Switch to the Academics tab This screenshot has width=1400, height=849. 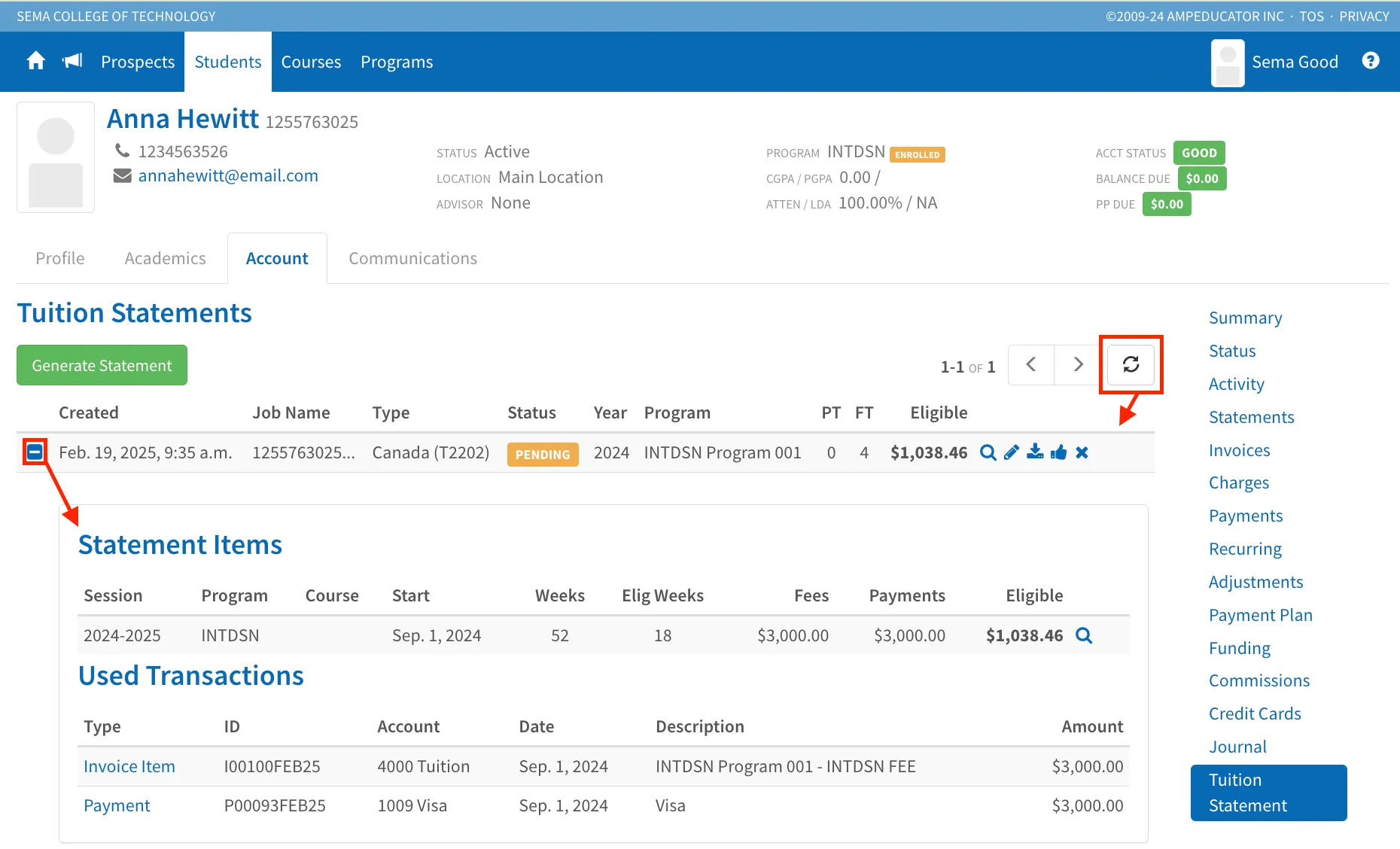pos(165,258)
